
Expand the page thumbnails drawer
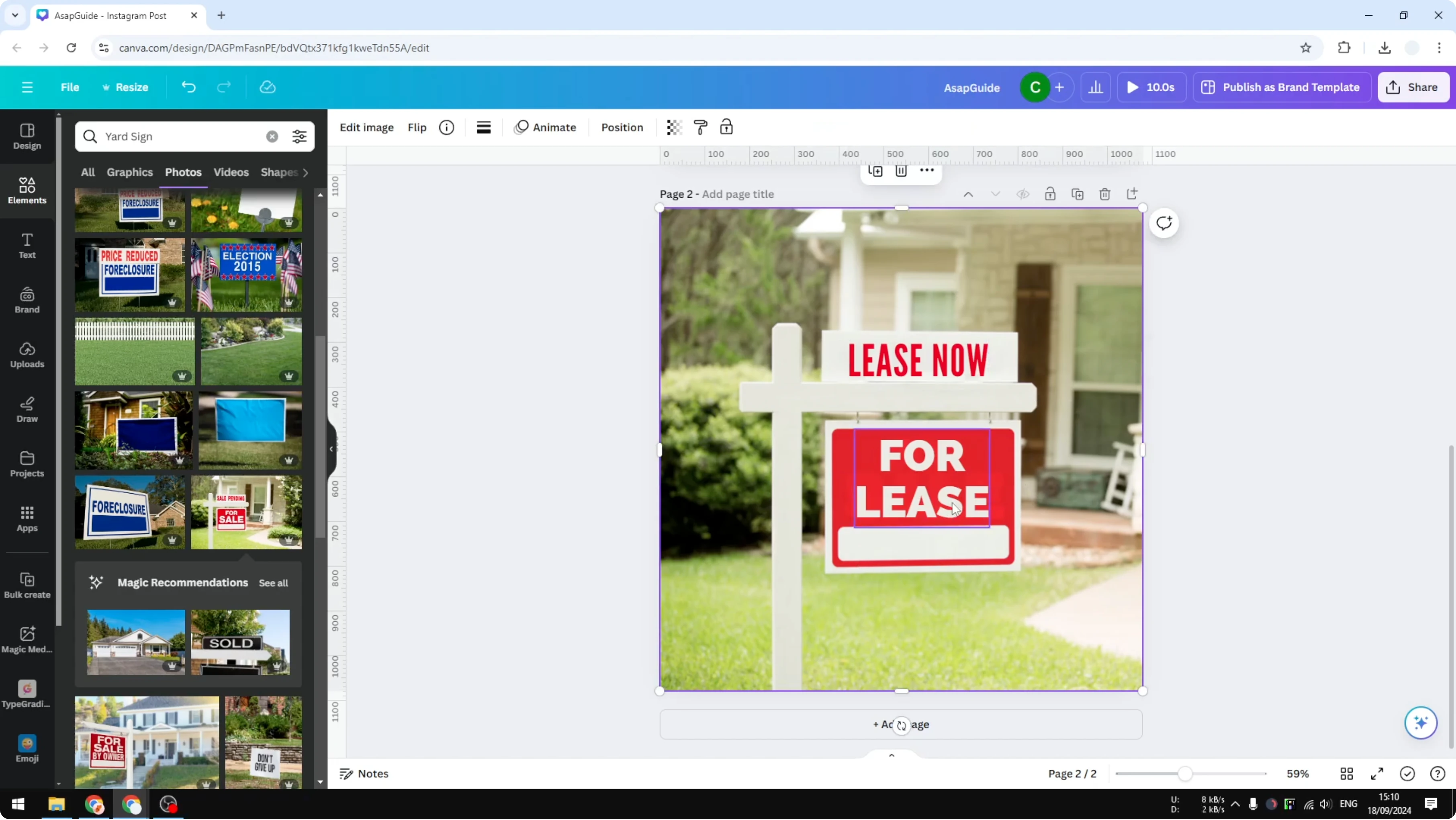tap(892, 755)
